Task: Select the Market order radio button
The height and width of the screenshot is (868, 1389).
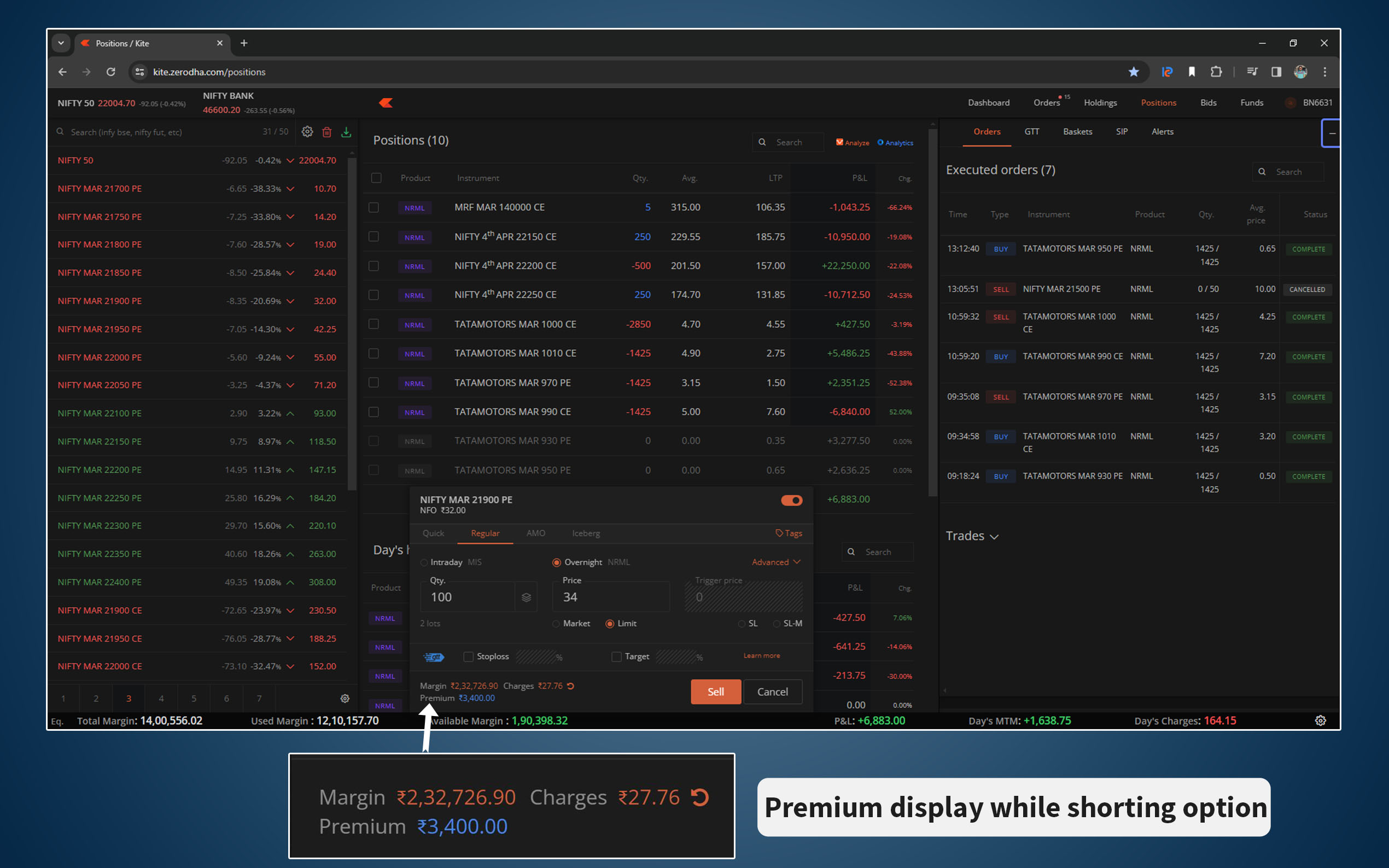Action: 556,624
